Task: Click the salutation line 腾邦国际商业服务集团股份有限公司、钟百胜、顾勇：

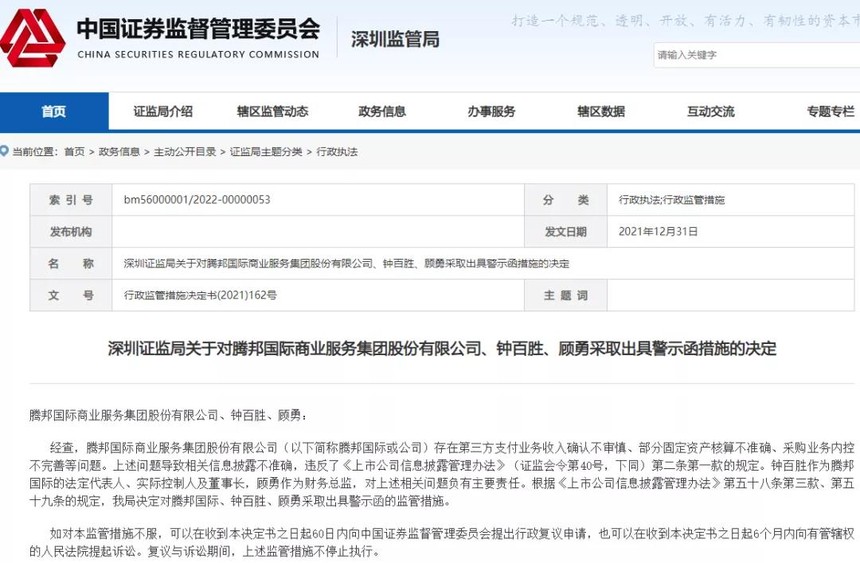Action: click(168, 415)
